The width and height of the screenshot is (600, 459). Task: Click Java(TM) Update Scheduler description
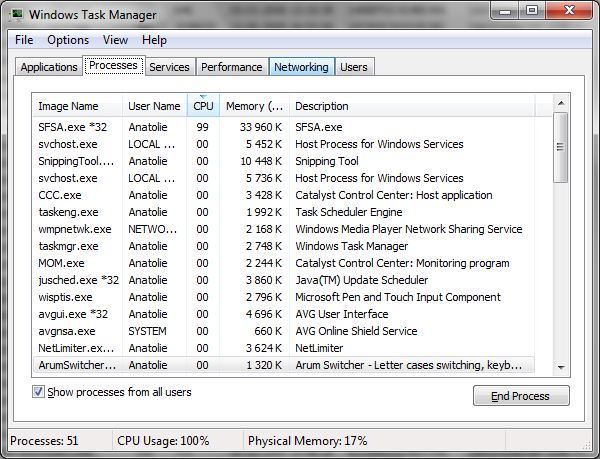tap(362, 280)
